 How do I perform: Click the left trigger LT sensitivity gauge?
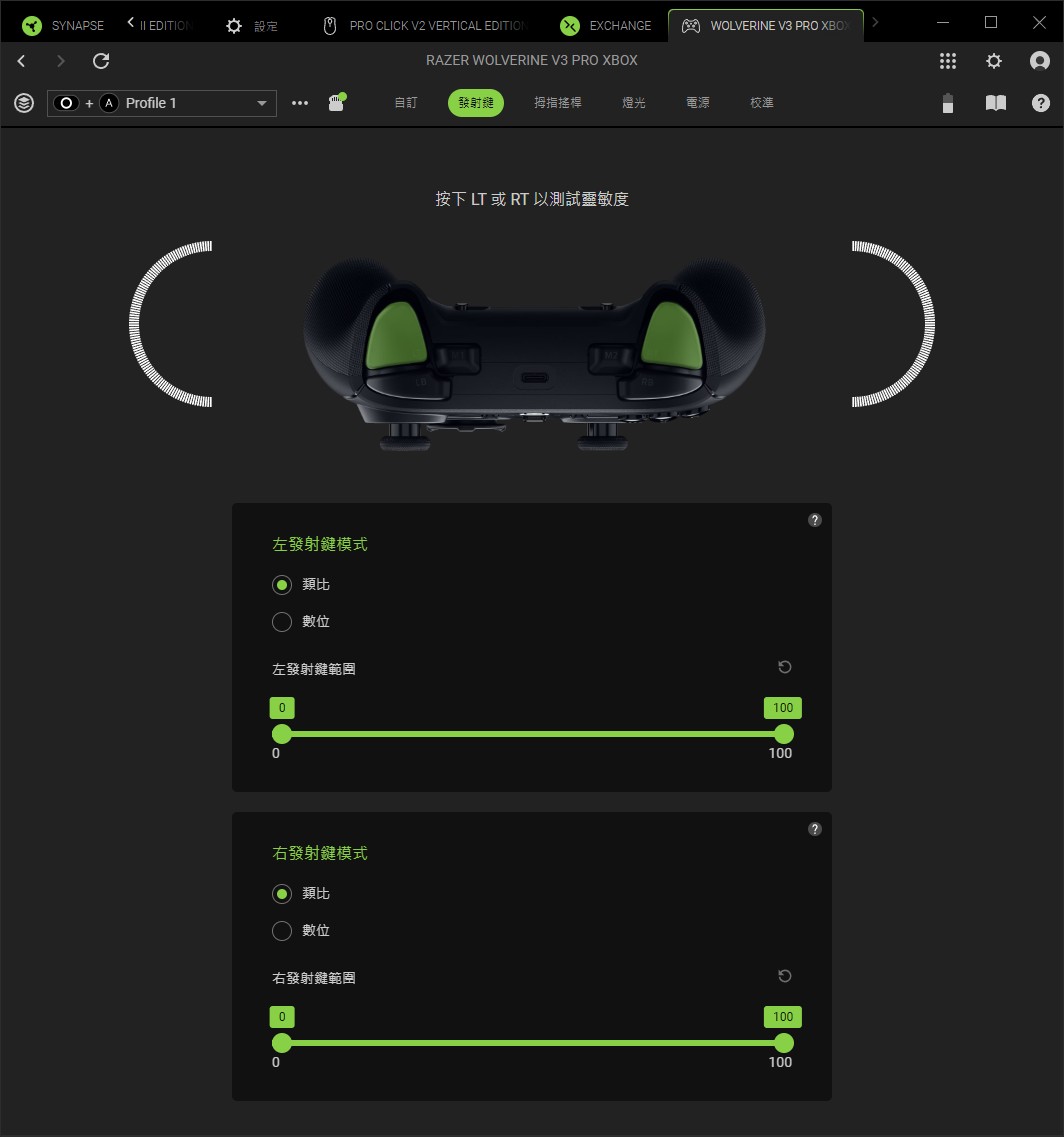(x=170, y=324)
